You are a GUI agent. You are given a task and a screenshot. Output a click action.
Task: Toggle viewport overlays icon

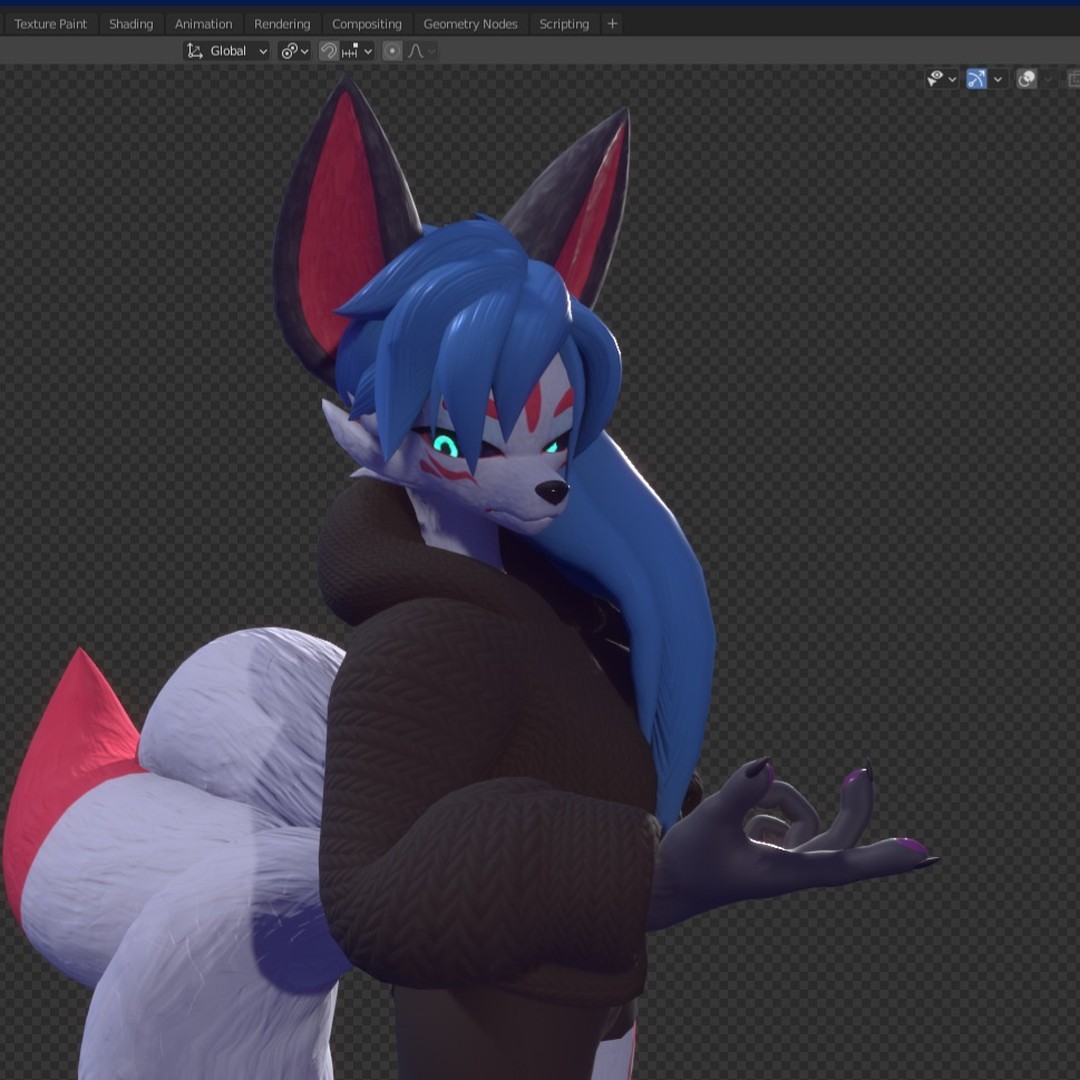click(1026, 79)
